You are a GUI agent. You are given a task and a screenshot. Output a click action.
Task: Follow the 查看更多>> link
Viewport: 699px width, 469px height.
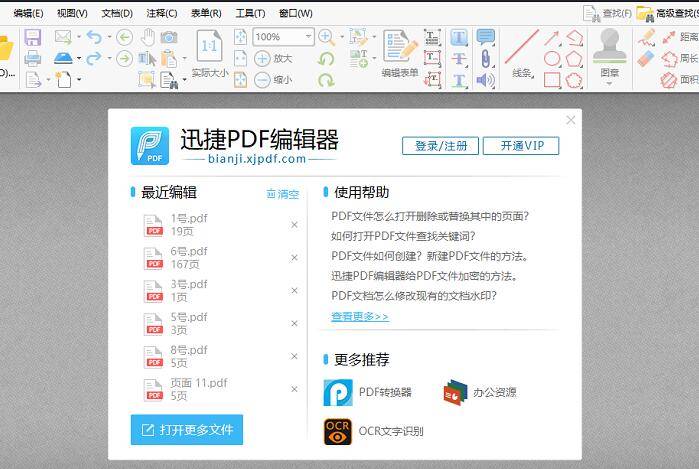tap(360, 316)
